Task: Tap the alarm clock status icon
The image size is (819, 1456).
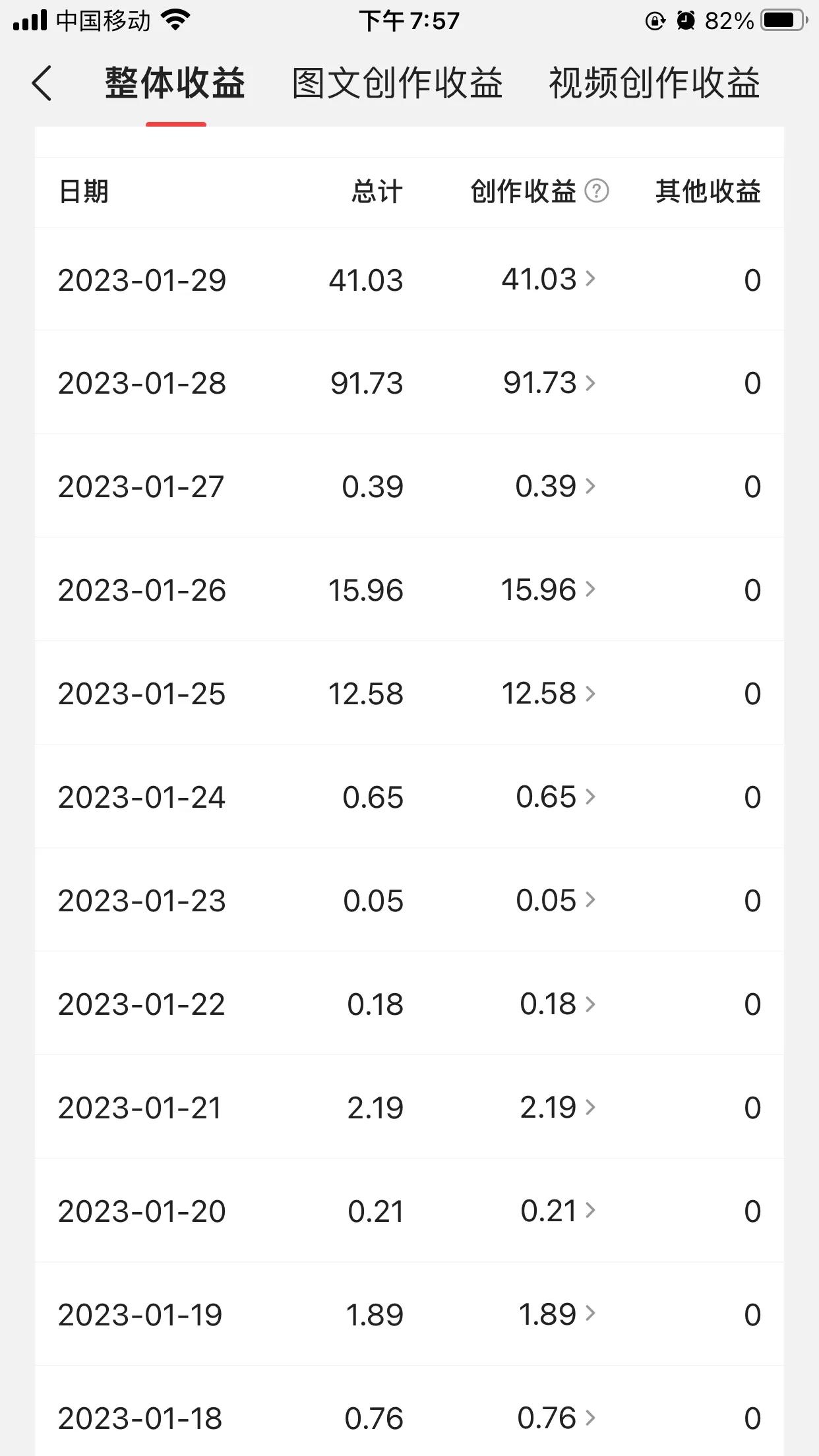Action: (686, 21)
